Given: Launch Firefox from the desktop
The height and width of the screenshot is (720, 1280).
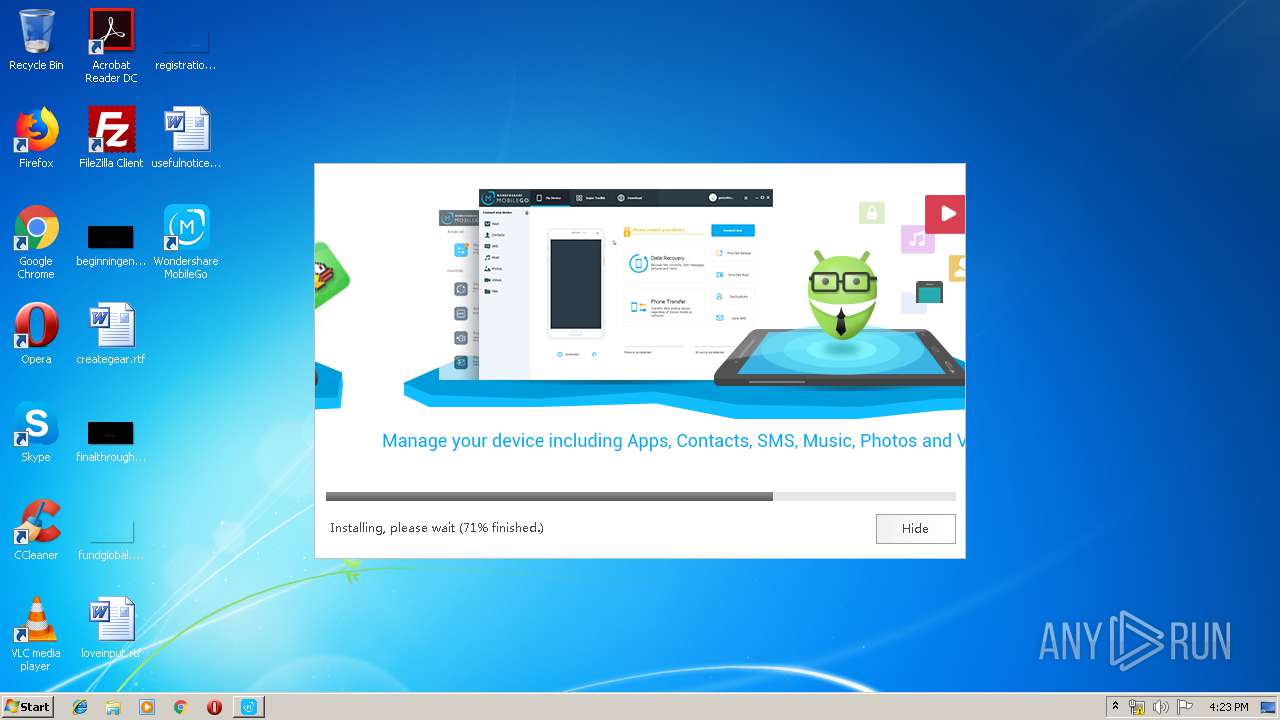Looking at the screenshot, I should click(x=36, y=138).
